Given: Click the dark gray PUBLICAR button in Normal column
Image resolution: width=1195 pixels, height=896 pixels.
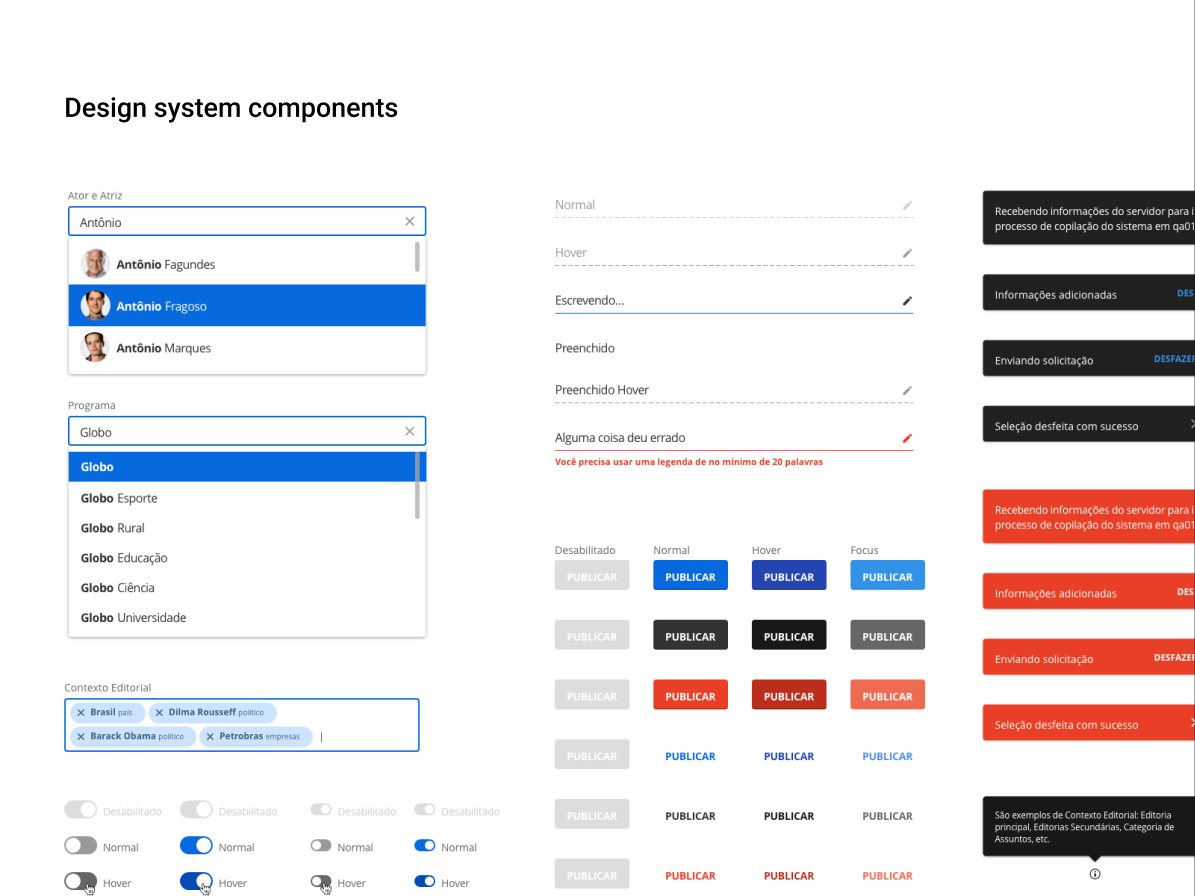Looking at the screenshot, I should coord(690,635).
